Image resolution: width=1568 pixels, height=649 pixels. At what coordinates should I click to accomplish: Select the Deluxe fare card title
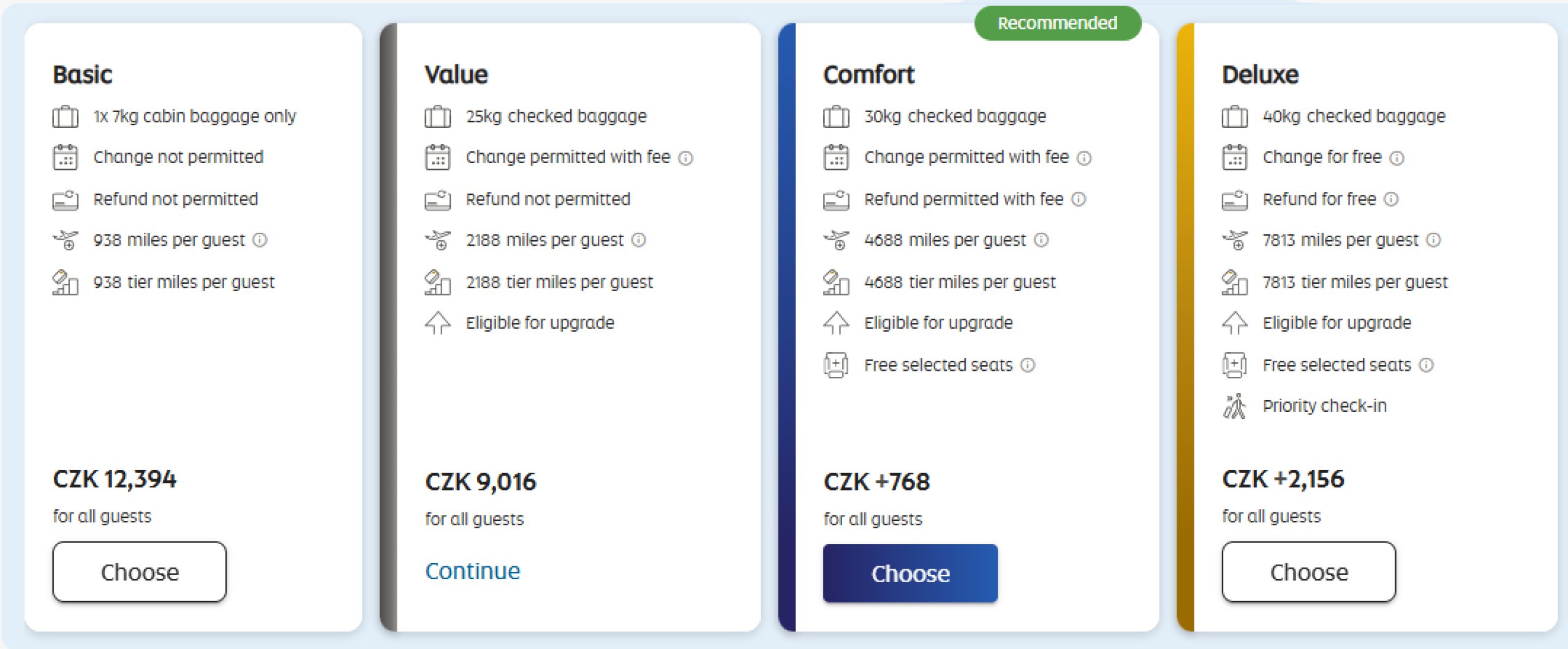[x=1260, y=75]
